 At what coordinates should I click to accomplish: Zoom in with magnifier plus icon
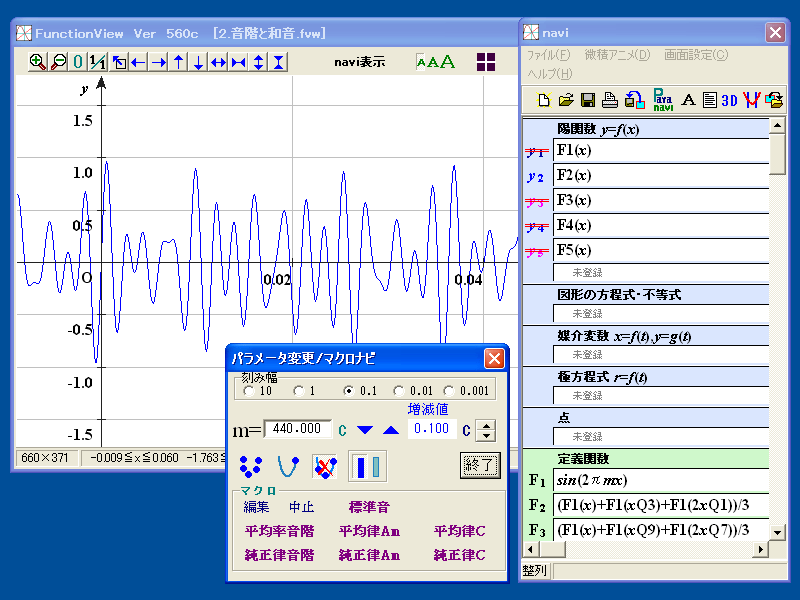click(38, 62)
